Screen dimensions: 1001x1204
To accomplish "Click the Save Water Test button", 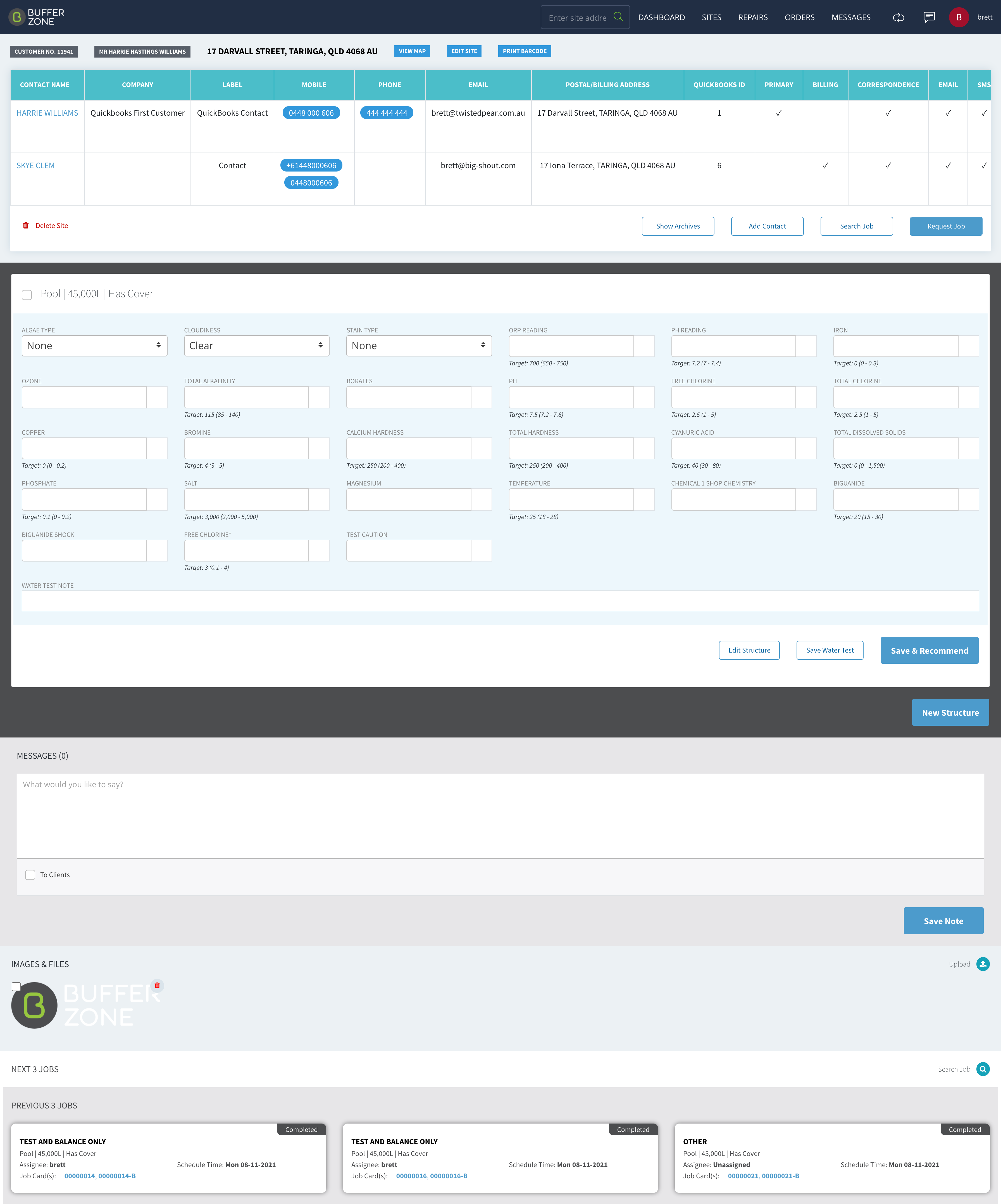I will click(830, 650).
